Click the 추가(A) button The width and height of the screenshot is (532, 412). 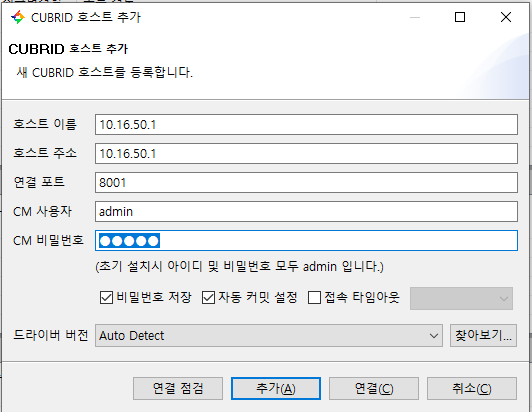[x=276, y=389]
